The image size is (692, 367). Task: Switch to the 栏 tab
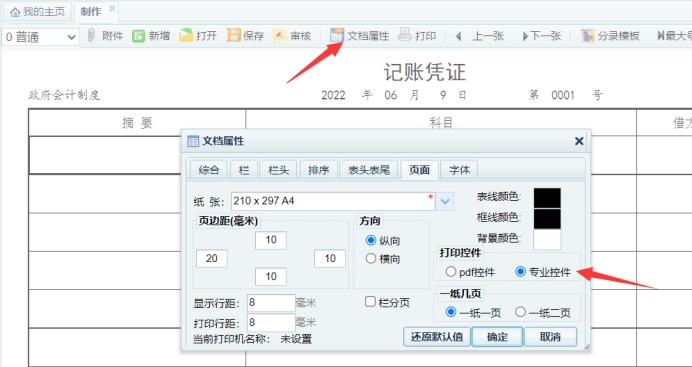pos(244,170)
